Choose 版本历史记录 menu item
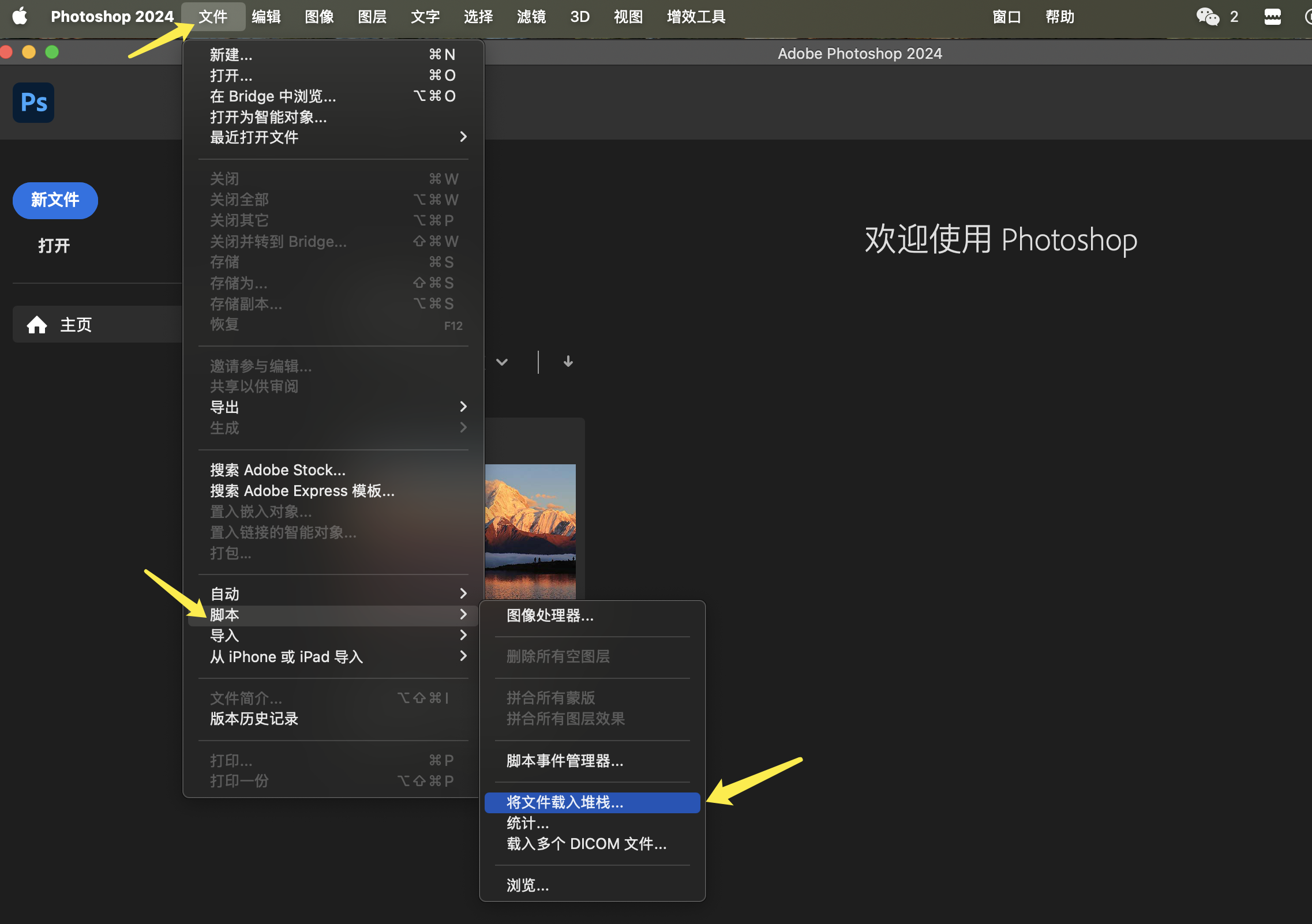The height and width of the screenshot is (924, 1312). coord(333,719)
